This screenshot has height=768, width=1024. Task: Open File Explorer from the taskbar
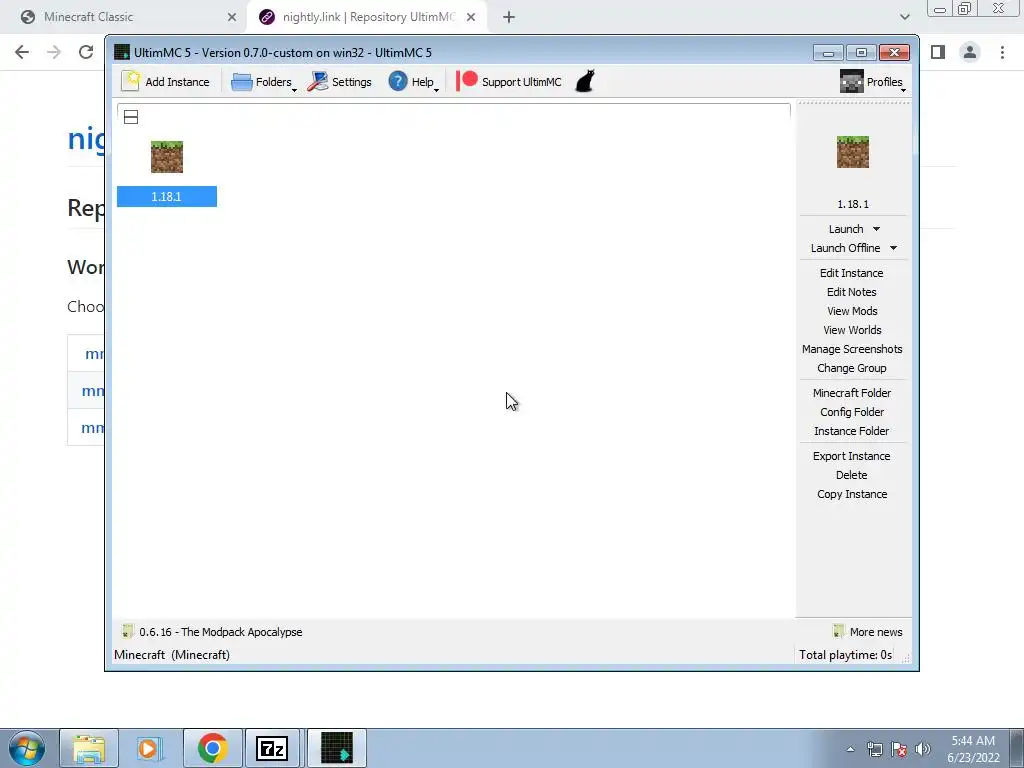point(89,748)
